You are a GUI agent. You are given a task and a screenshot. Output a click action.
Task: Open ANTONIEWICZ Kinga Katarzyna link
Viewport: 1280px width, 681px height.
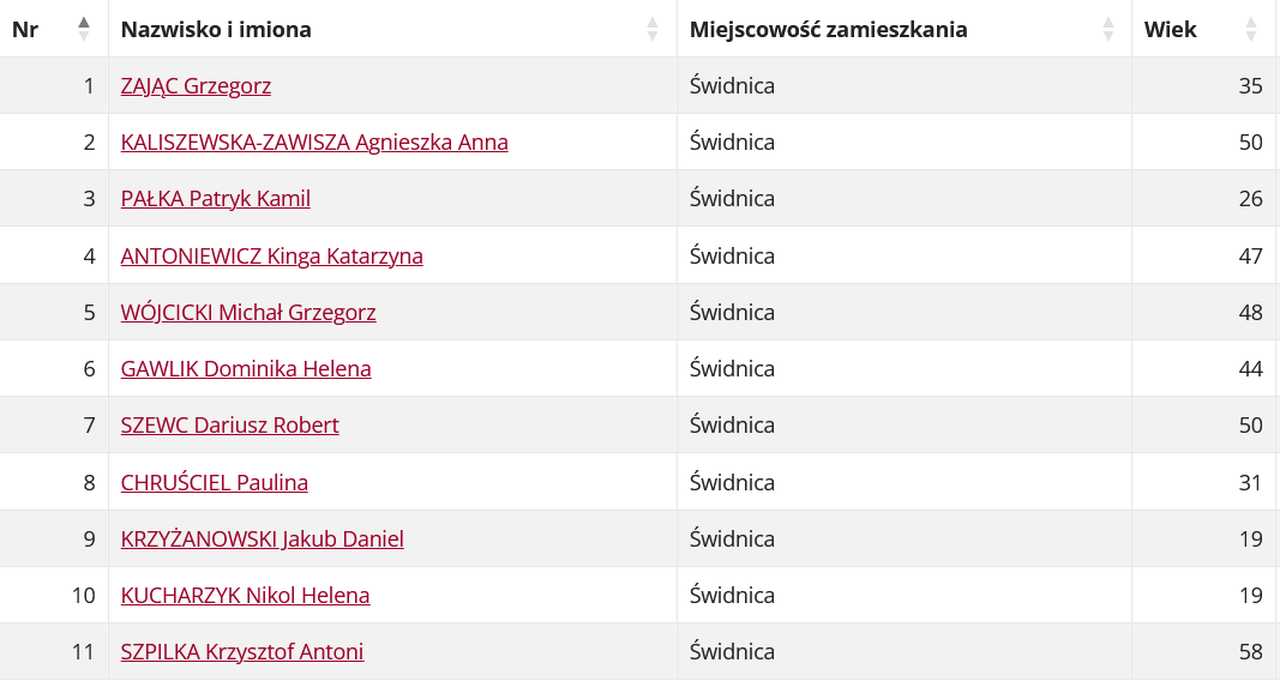(x=272, y=256)
